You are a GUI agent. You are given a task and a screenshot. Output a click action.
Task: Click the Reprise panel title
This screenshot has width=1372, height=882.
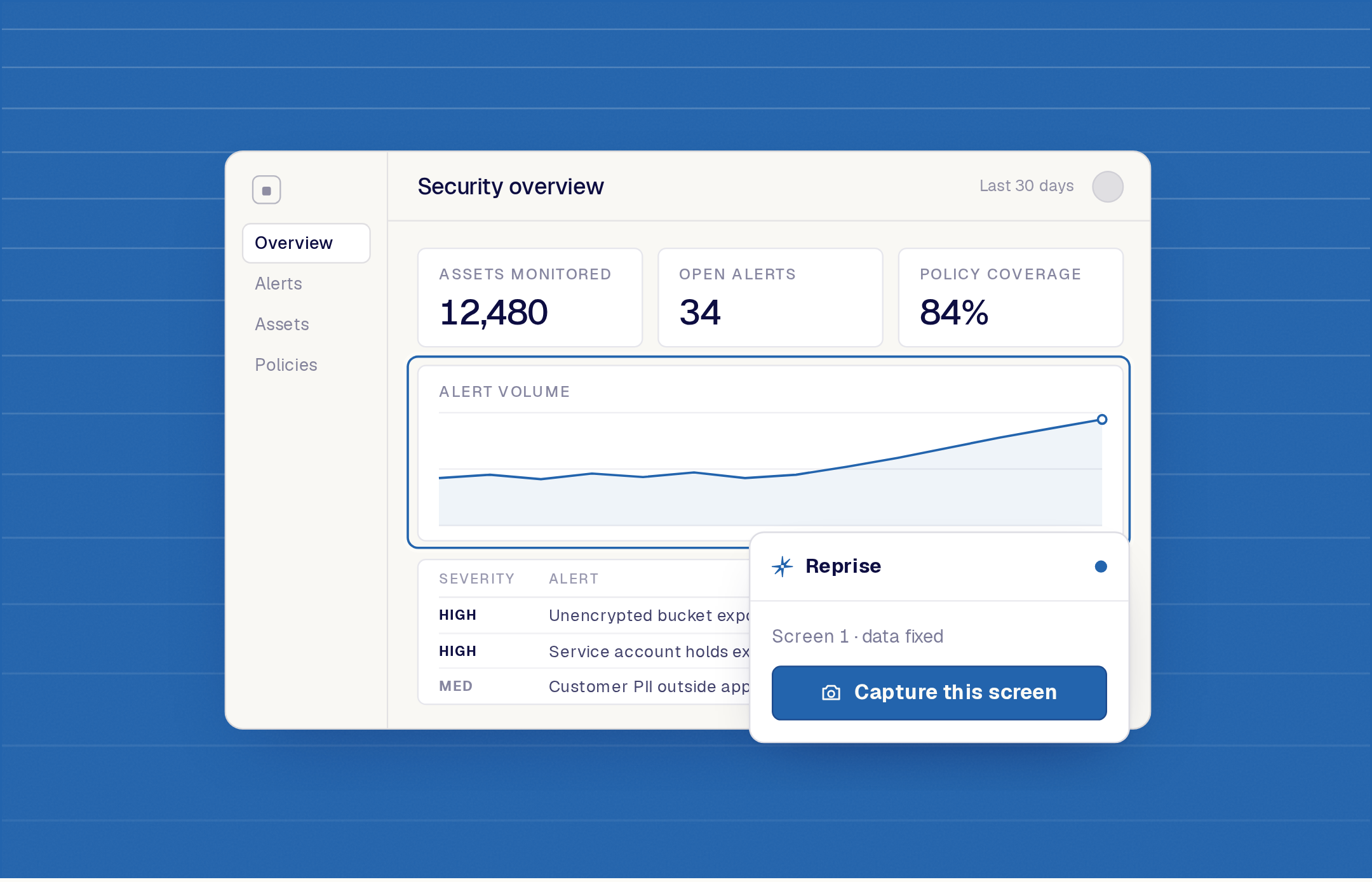(x=843, y=566)
